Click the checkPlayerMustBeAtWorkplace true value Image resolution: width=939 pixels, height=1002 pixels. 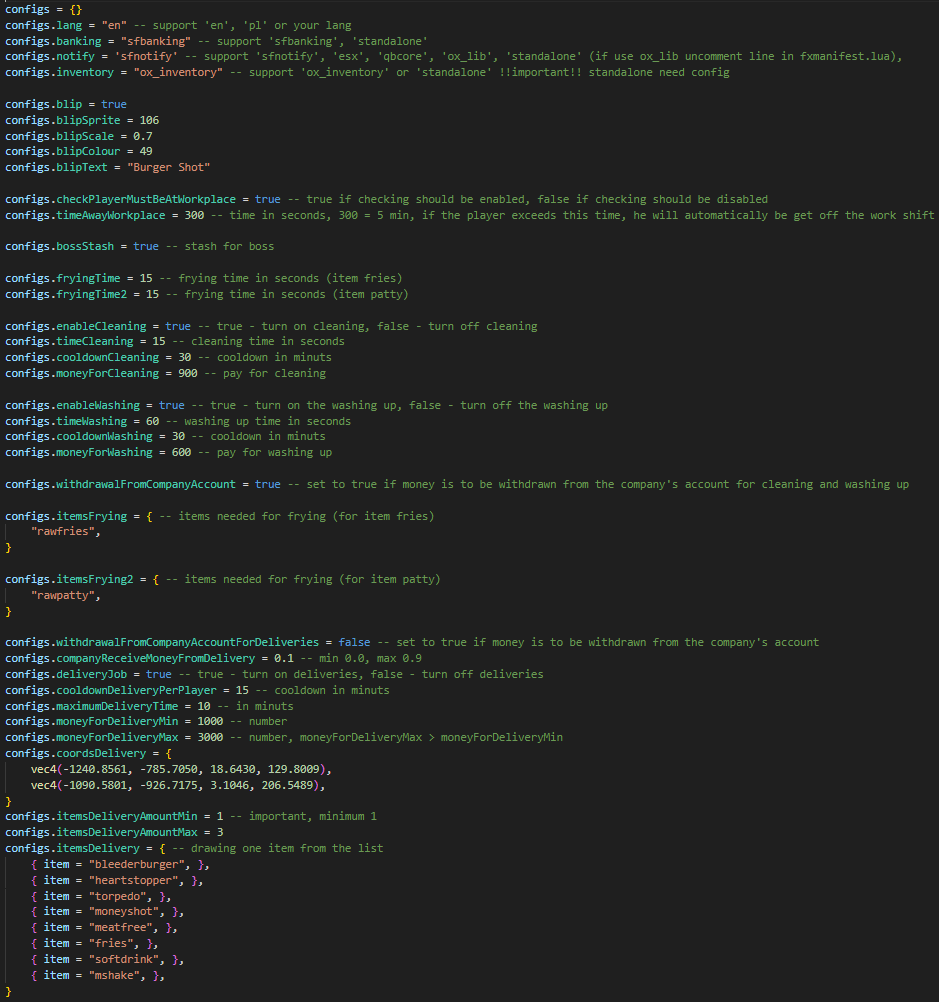point(267,198)
